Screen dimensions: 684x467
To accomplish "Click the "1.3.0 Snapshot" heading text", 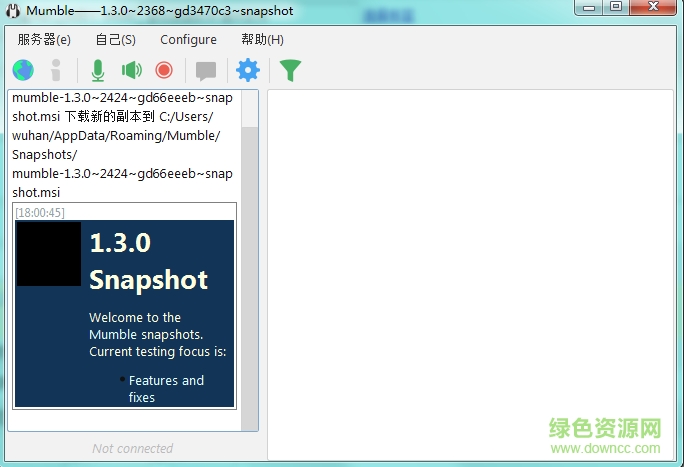I will point(148,261).
